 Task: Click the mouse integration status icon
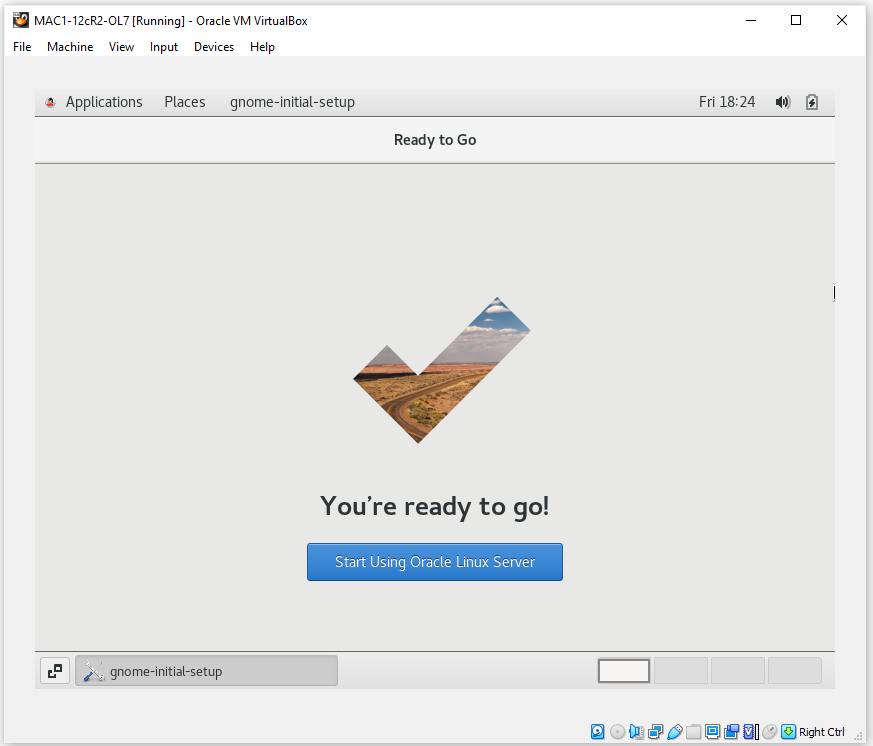pos(770,732)
